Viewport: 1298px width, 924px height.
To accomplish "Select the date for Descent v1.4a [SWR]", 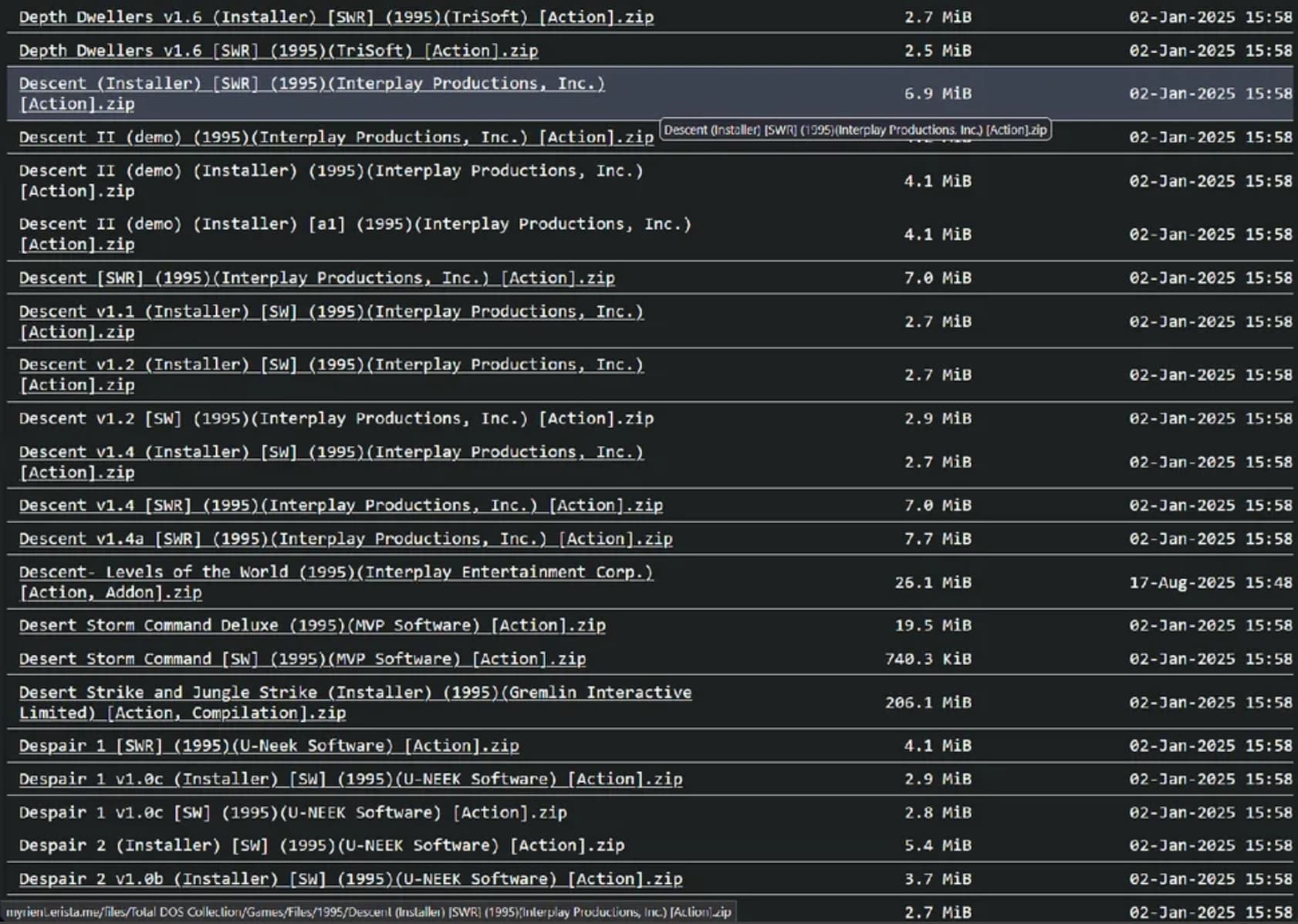I will (x=1211, y=538).
